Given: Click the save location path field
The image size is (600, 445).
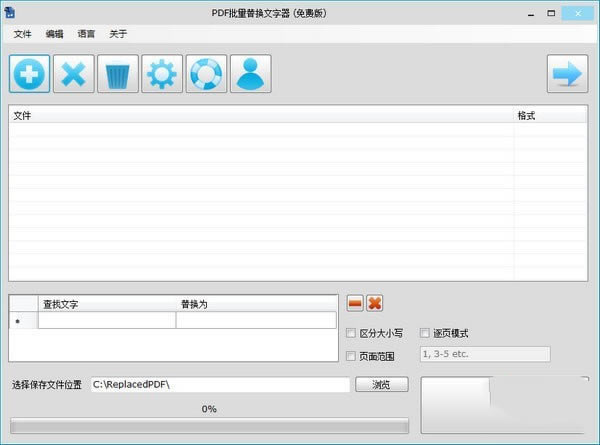Looking at the screenshot, I should pyautogui.click(x=220, y=385).
